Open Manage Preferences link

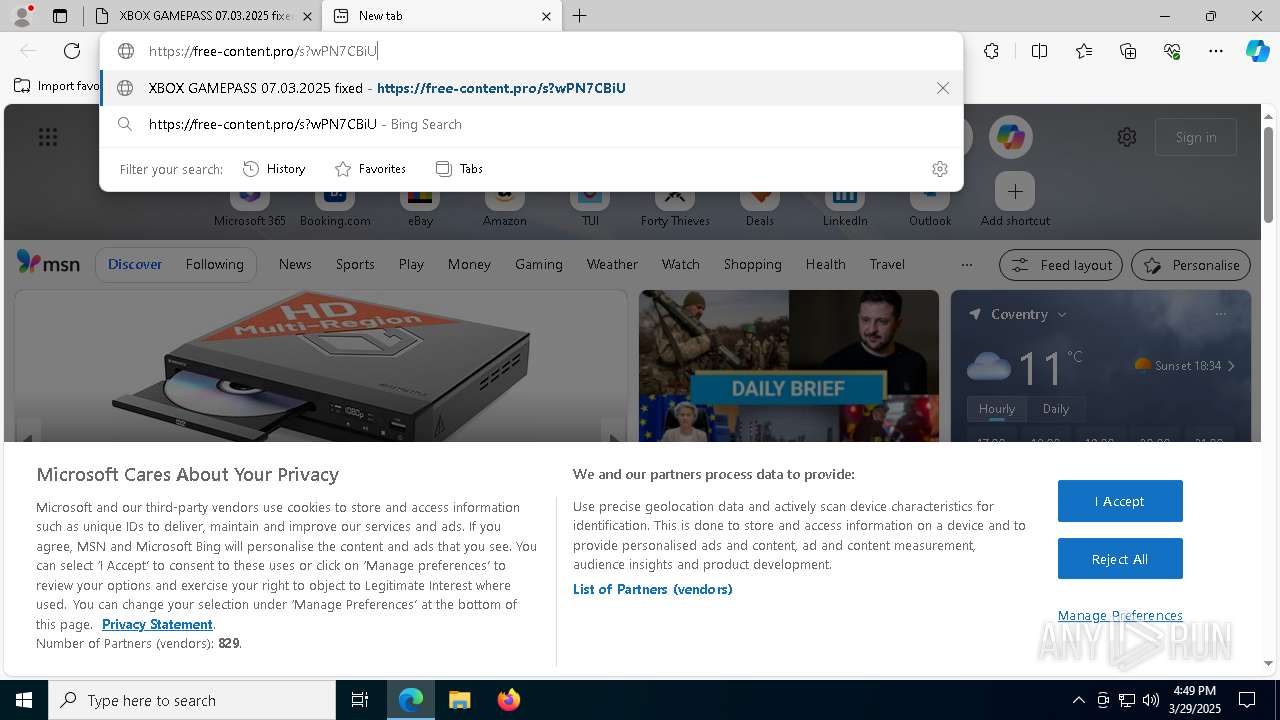coord(1120,615)
